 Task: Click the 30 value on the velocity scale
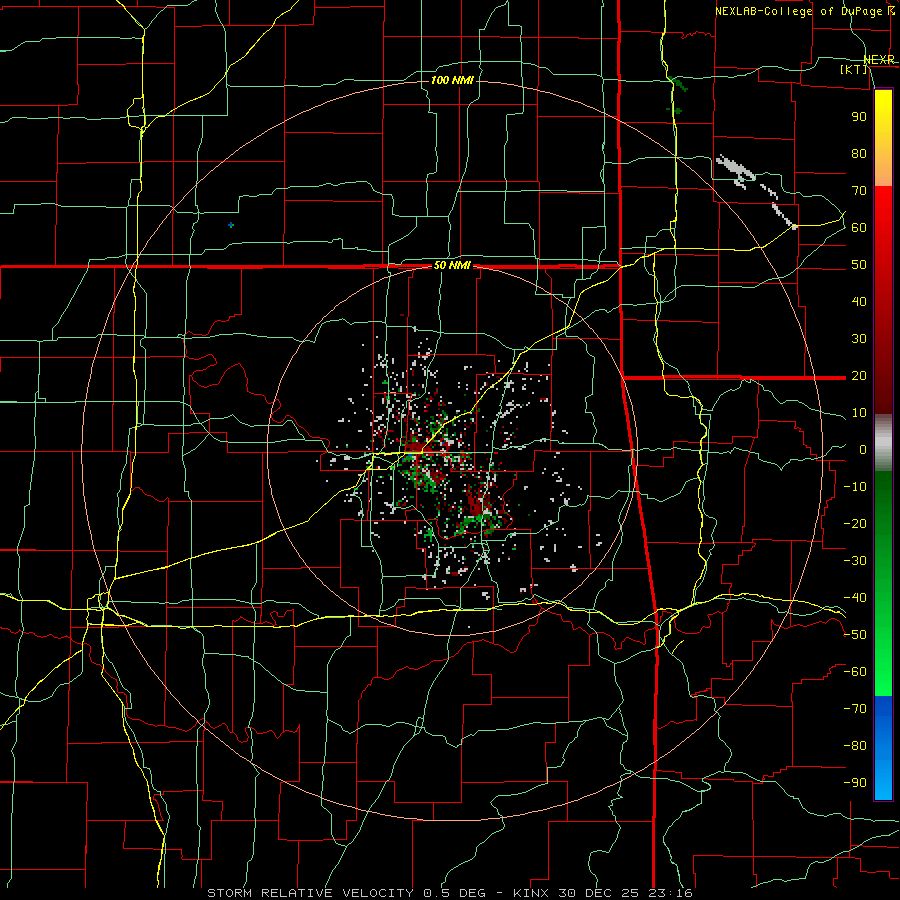point(859,339)
